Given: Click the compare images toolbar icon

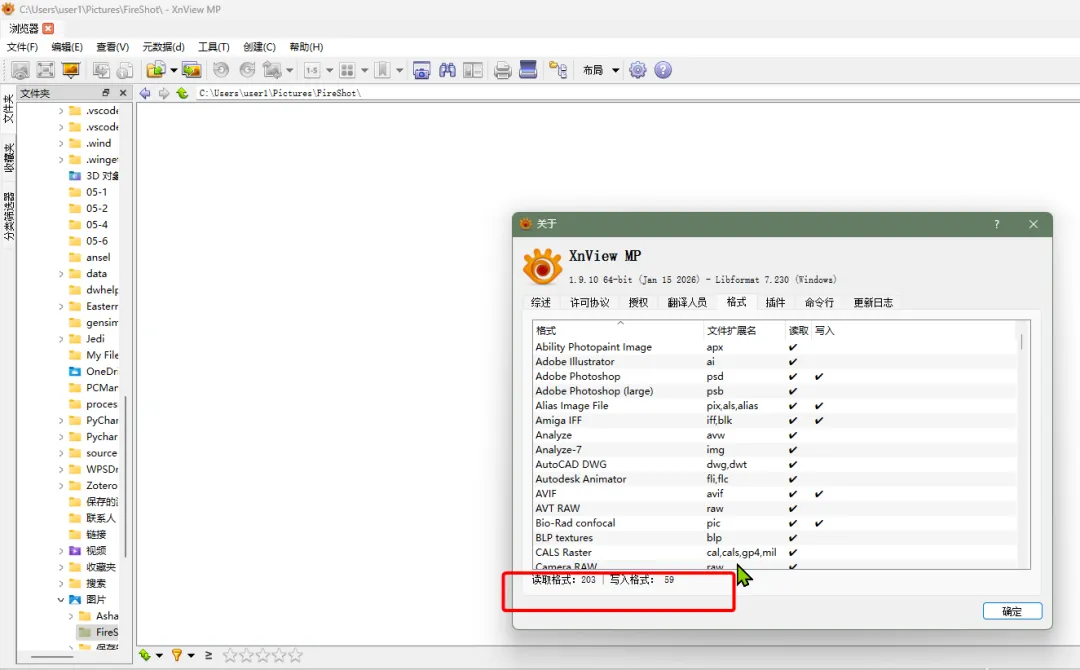Looking at the screenshot, I should (472, 70).
